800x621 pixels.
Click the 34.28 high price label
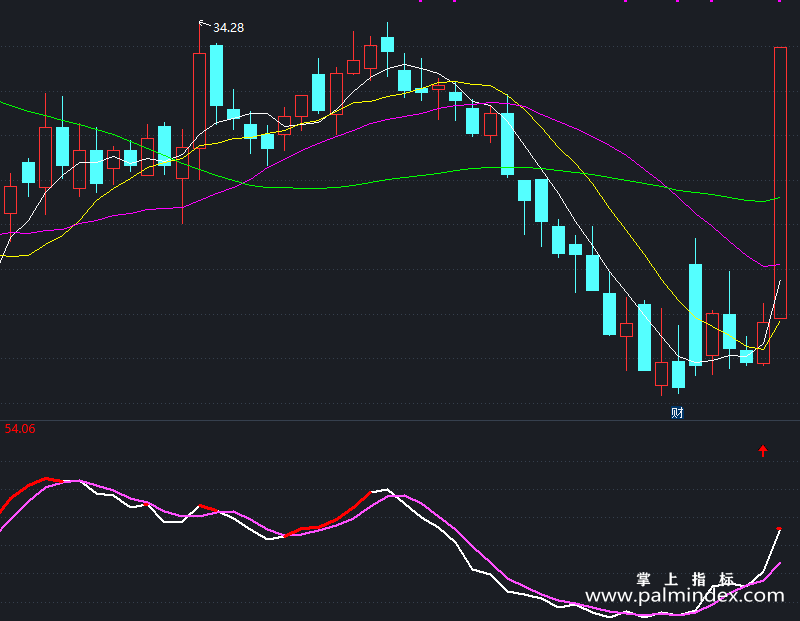(228, 28)
